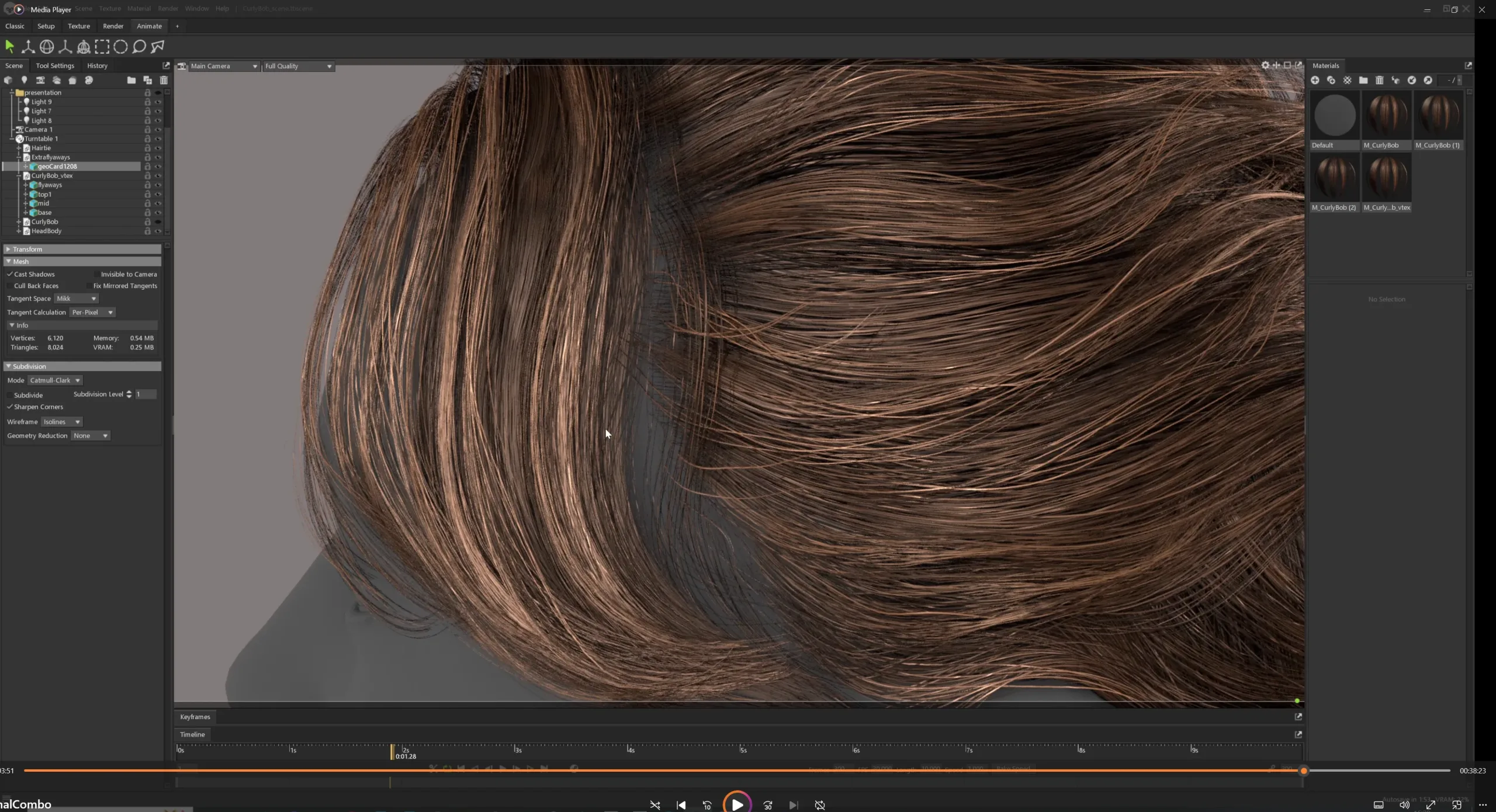Select the Rotate tool
This screenshot has height=812, width=1496.
[46, 47]
